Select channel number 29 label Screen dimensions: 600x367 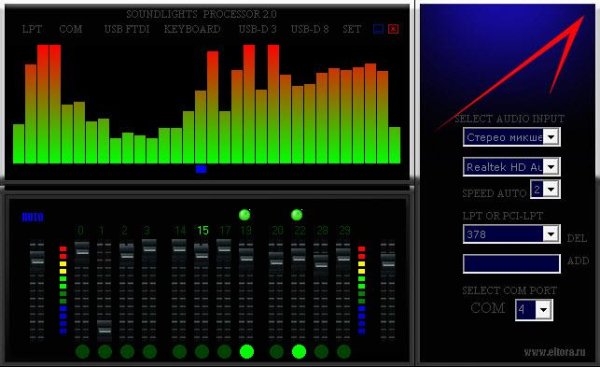click(x=344, y=230)
